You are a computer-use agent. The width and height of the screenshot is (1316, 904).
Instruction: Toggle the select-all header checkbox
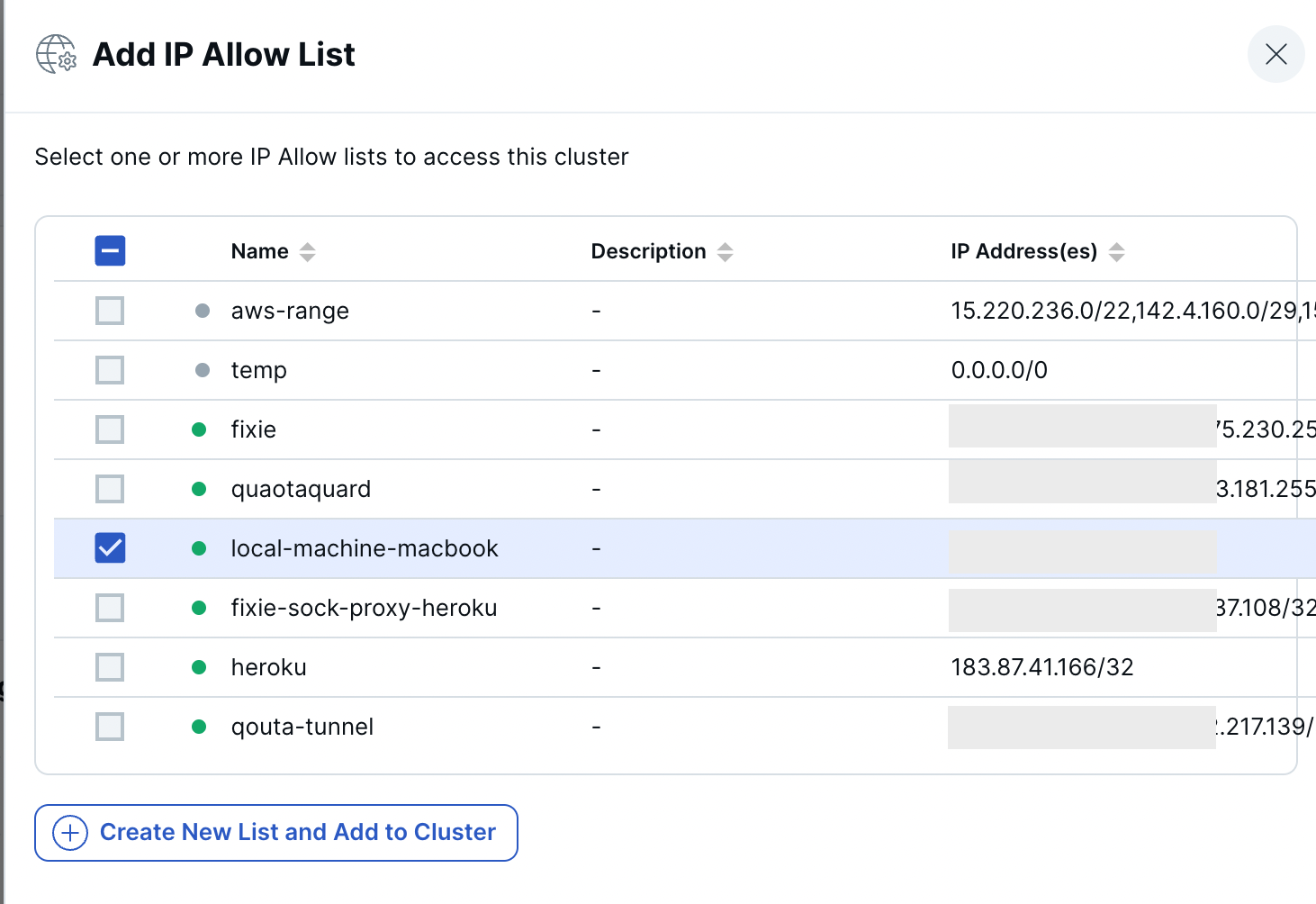[110, 251]
